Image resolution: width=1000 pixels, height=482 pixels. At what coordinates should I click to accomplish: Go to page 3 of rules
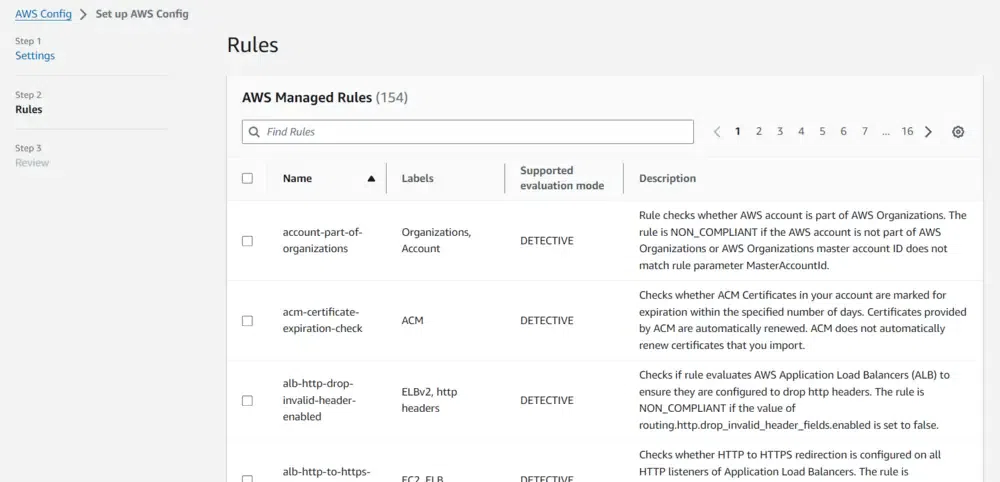pyautogui.click(x=780, y=131)
